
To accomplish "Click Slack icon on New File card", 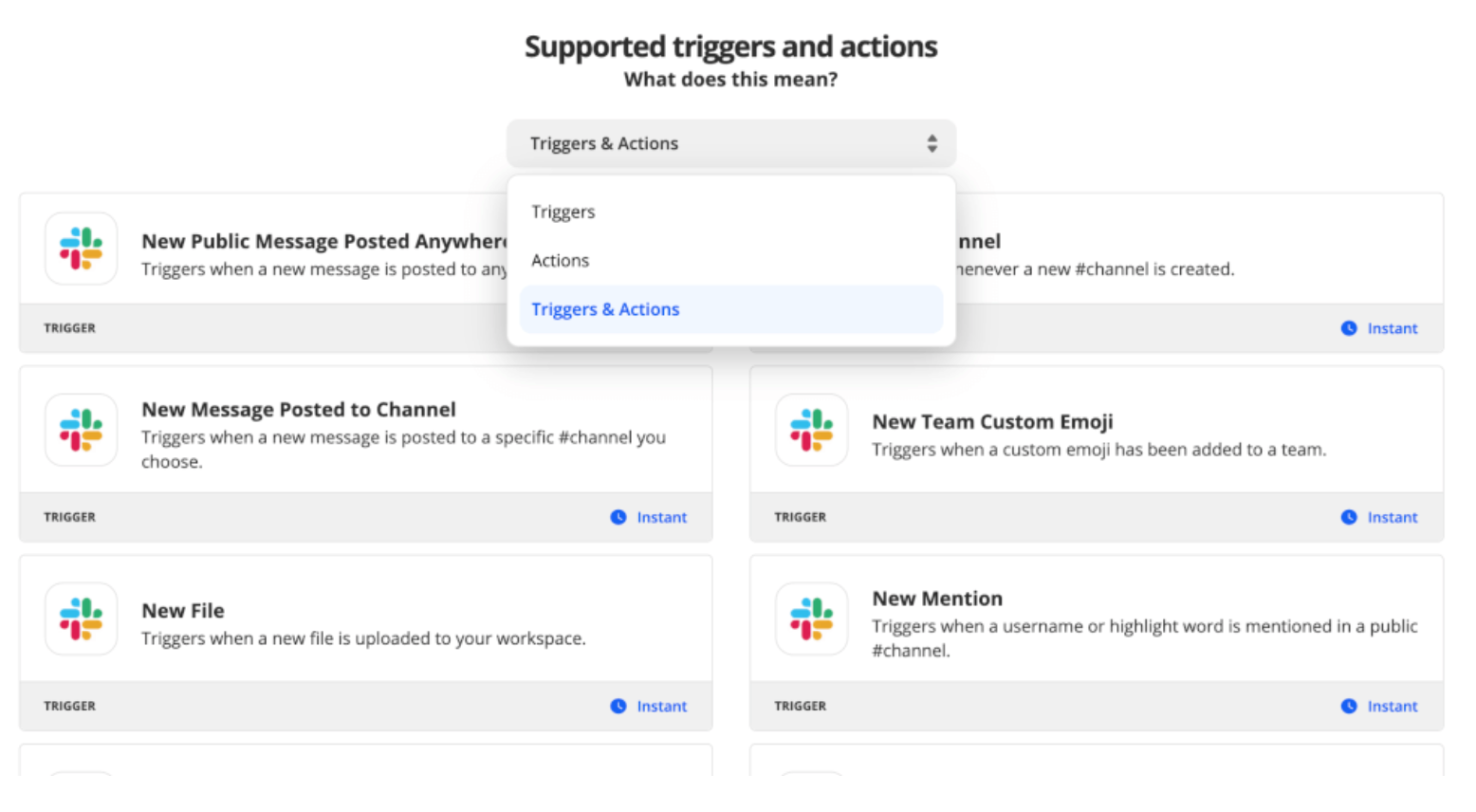I will click(82, 618).
